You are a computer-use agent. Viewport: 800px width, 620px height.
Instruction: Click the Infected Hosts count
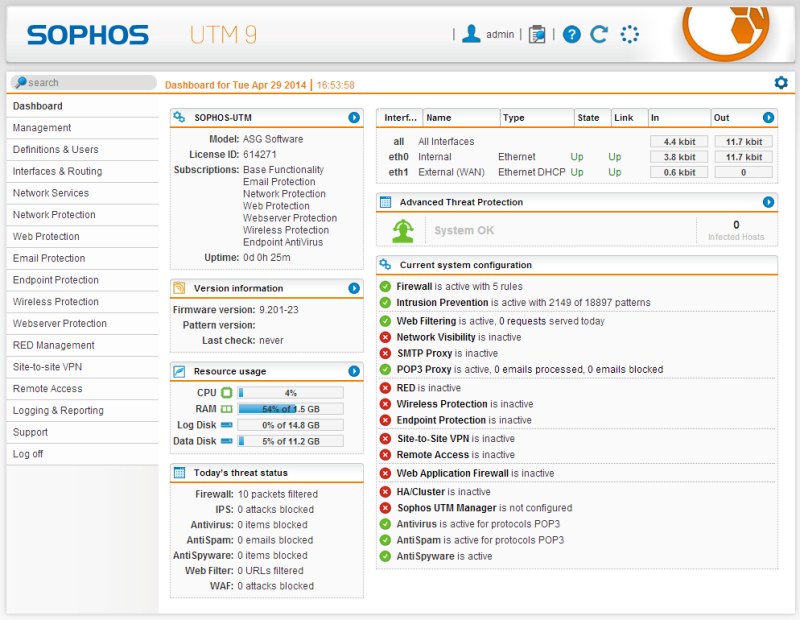pos(736,225)
